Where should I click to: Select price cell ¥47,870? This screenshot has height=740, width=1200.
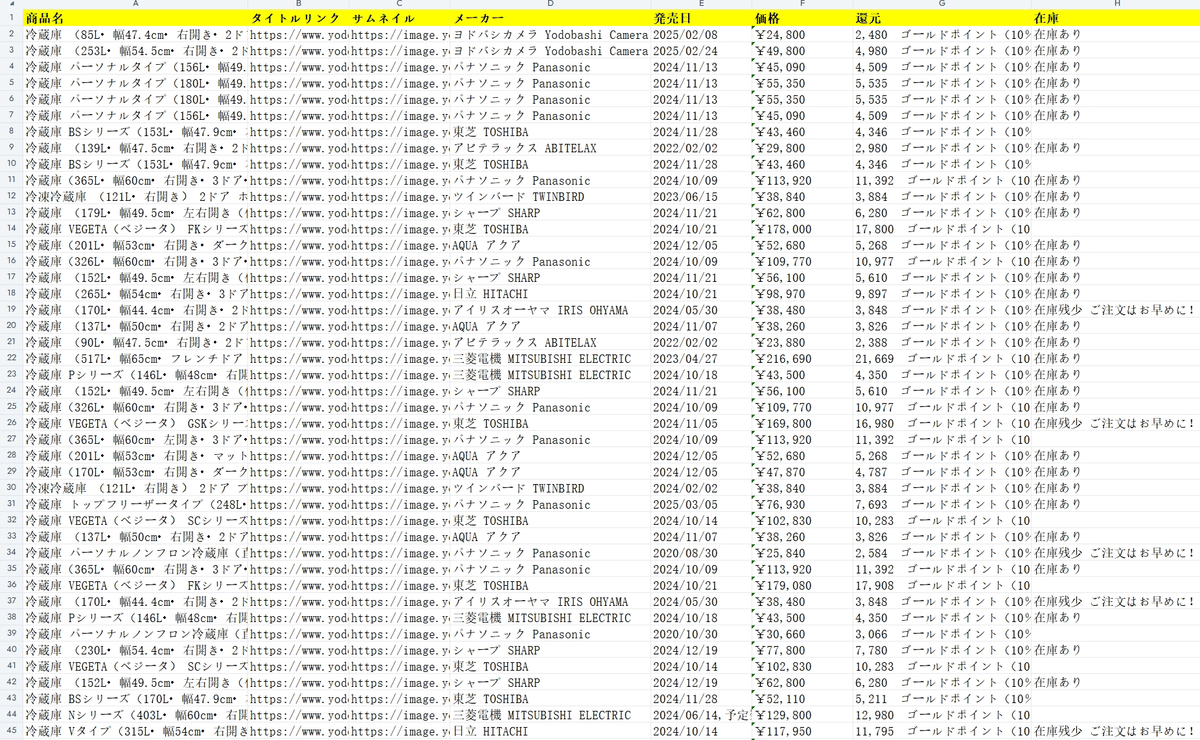click(x=802, y=472)
